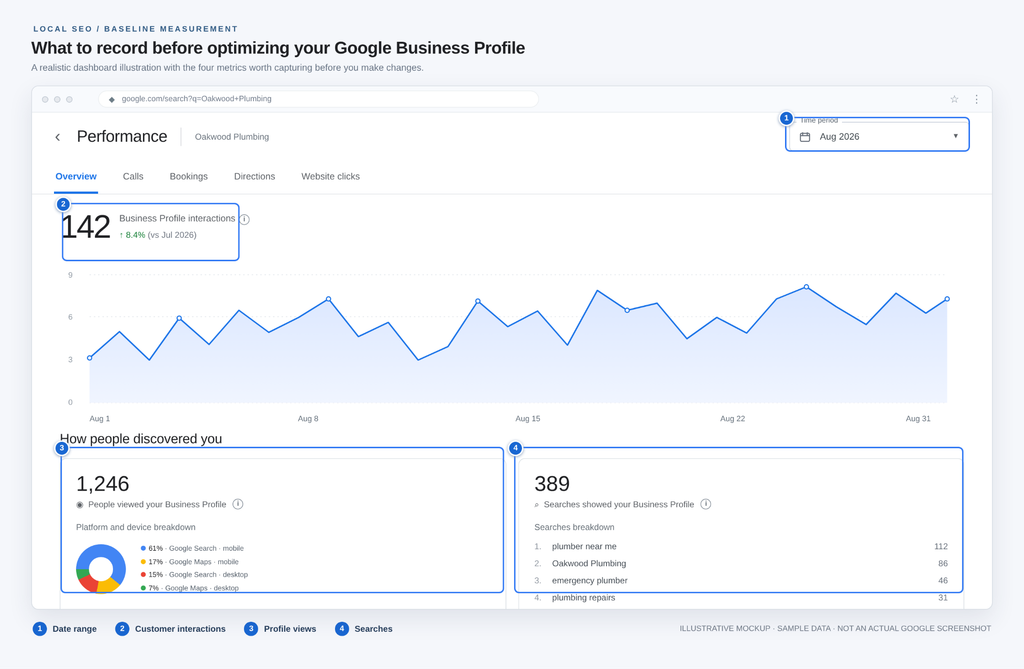The height and width of the screenshot is (669, 1024).
Task: Click 'Searches breakdown' label
Action: 574,527
